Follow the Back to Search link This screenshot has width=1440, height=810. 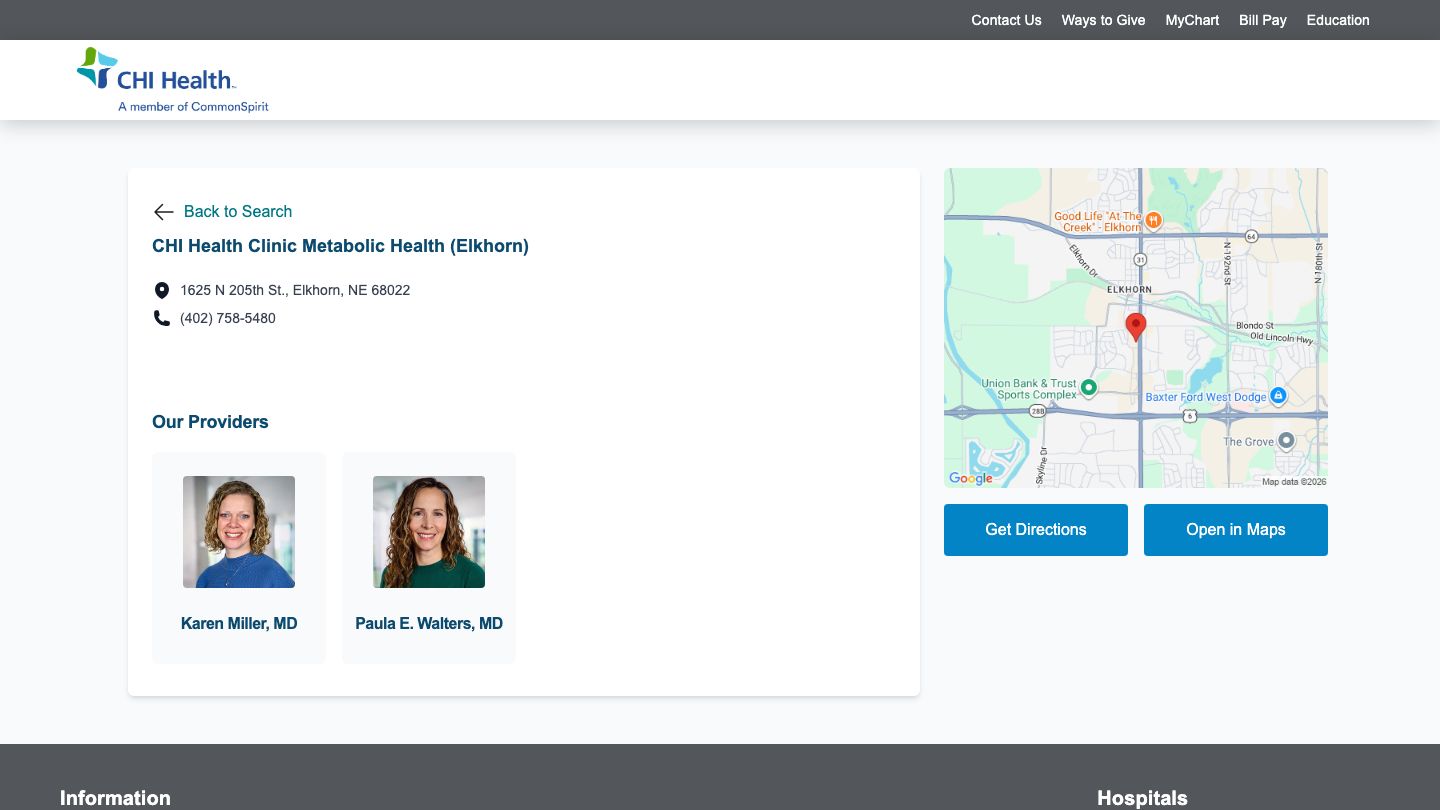tap(238, 212)
